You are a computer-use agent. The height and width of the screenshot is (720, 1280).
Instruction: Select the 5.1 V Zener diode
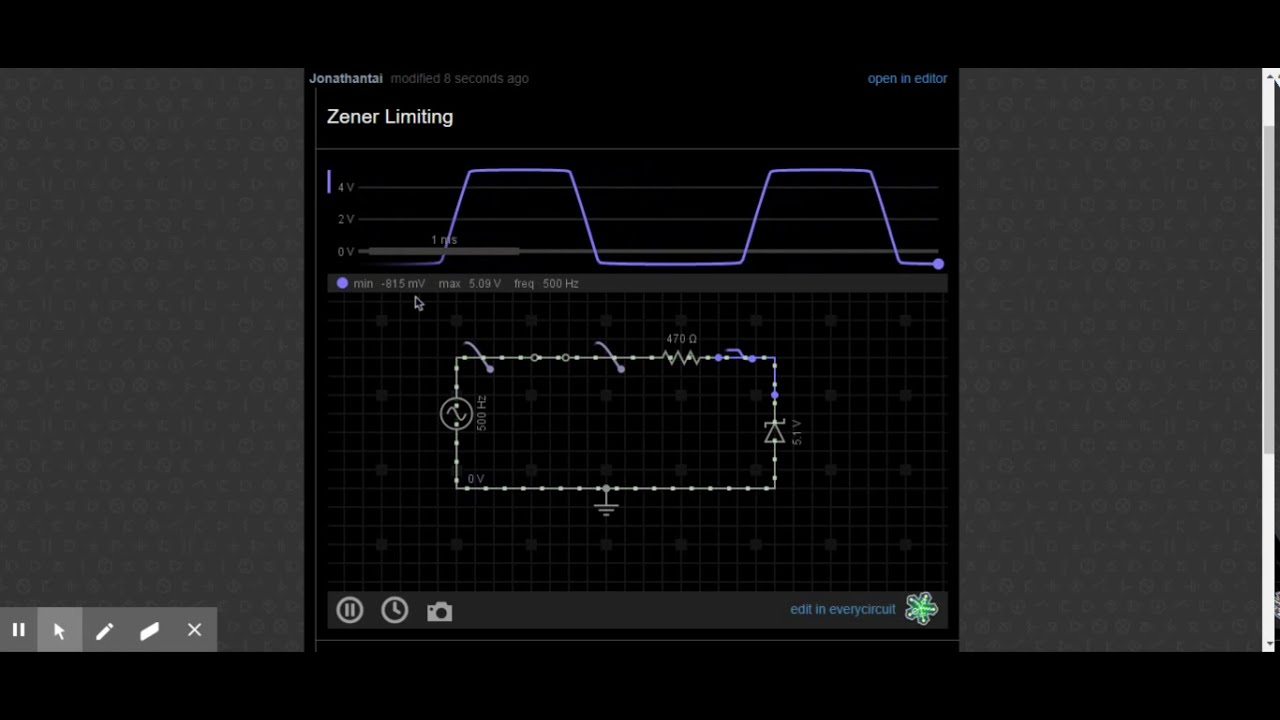[774, 431]
